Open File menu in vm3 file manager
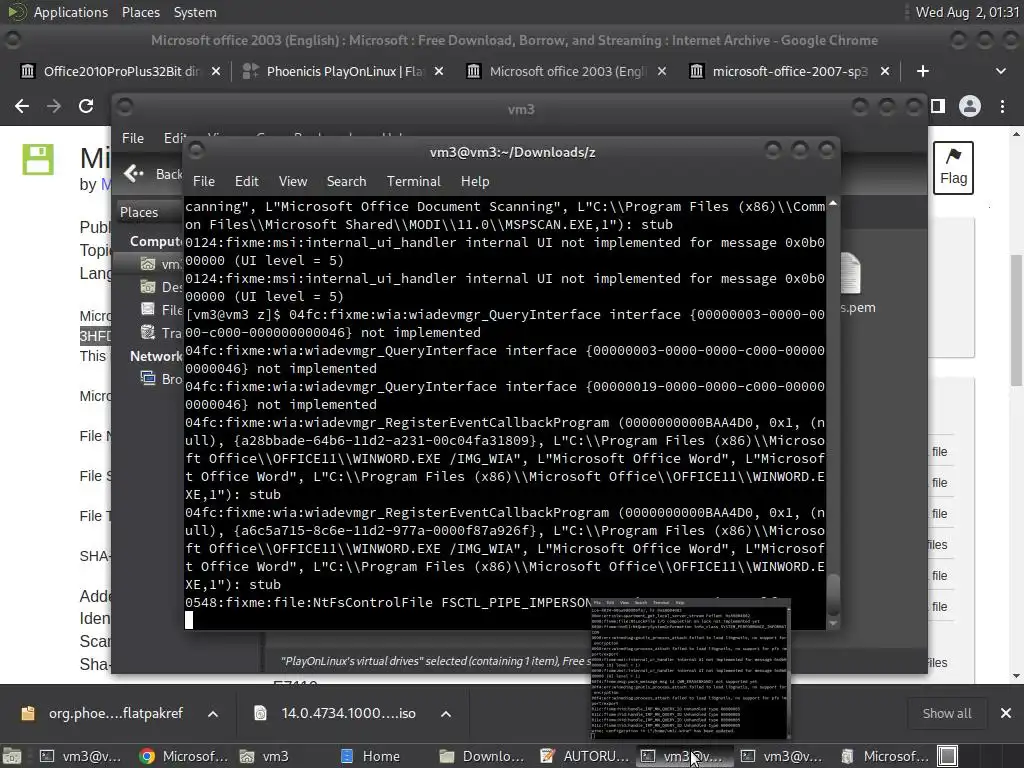 (133, 138)
